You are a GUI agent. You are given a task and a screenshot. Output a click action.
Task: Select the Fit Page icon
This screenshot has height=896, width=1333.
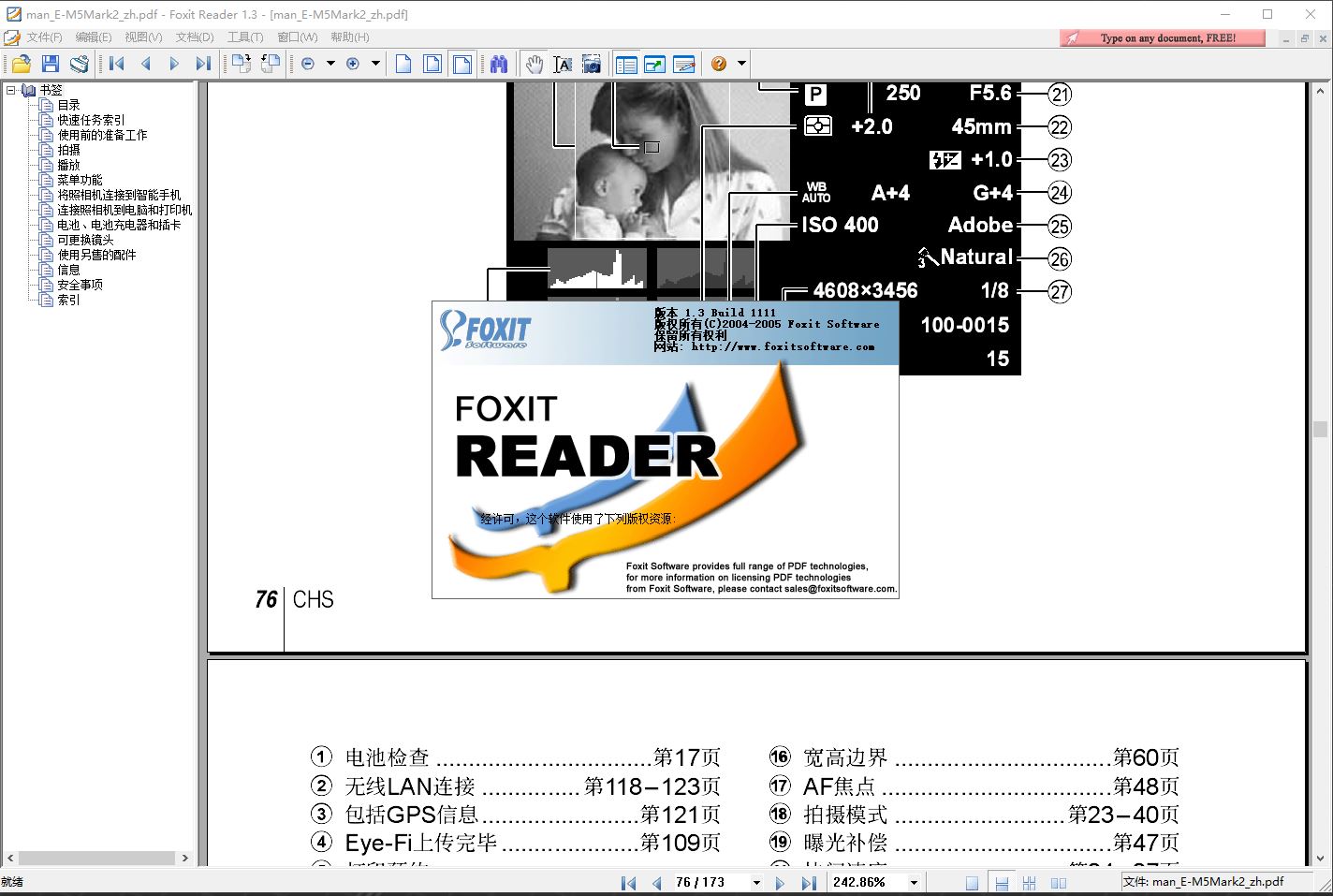click(x=432, y=64)
